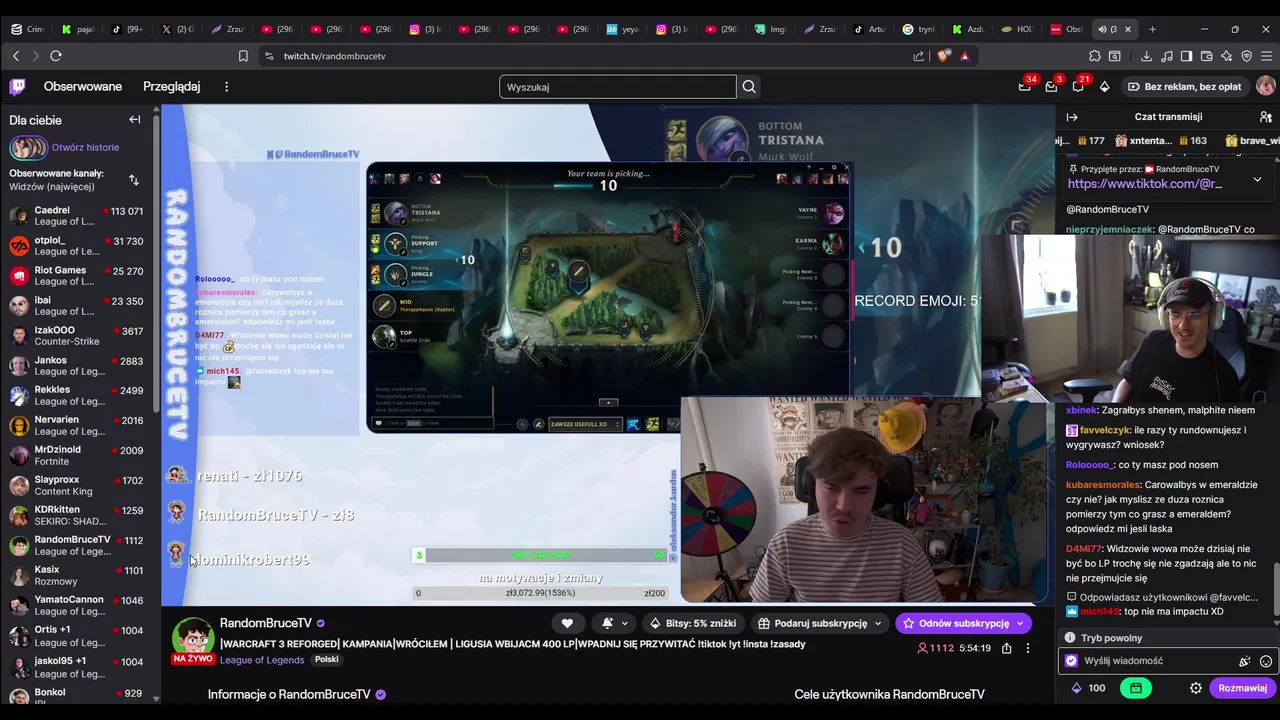Open the more options menu next to Przeglądaj
This screenshot has height=720, width=1280.
(x=226, y=87)
